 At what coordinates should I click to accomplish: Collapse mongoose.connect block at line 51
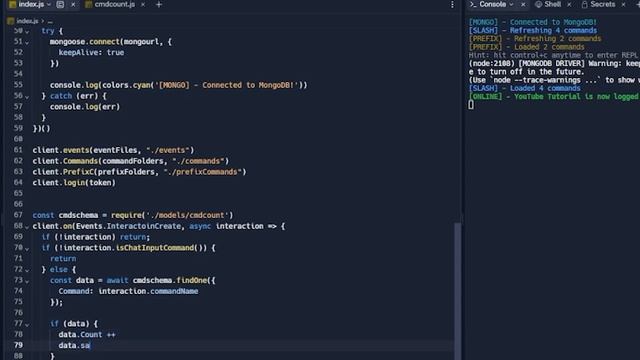27,42
